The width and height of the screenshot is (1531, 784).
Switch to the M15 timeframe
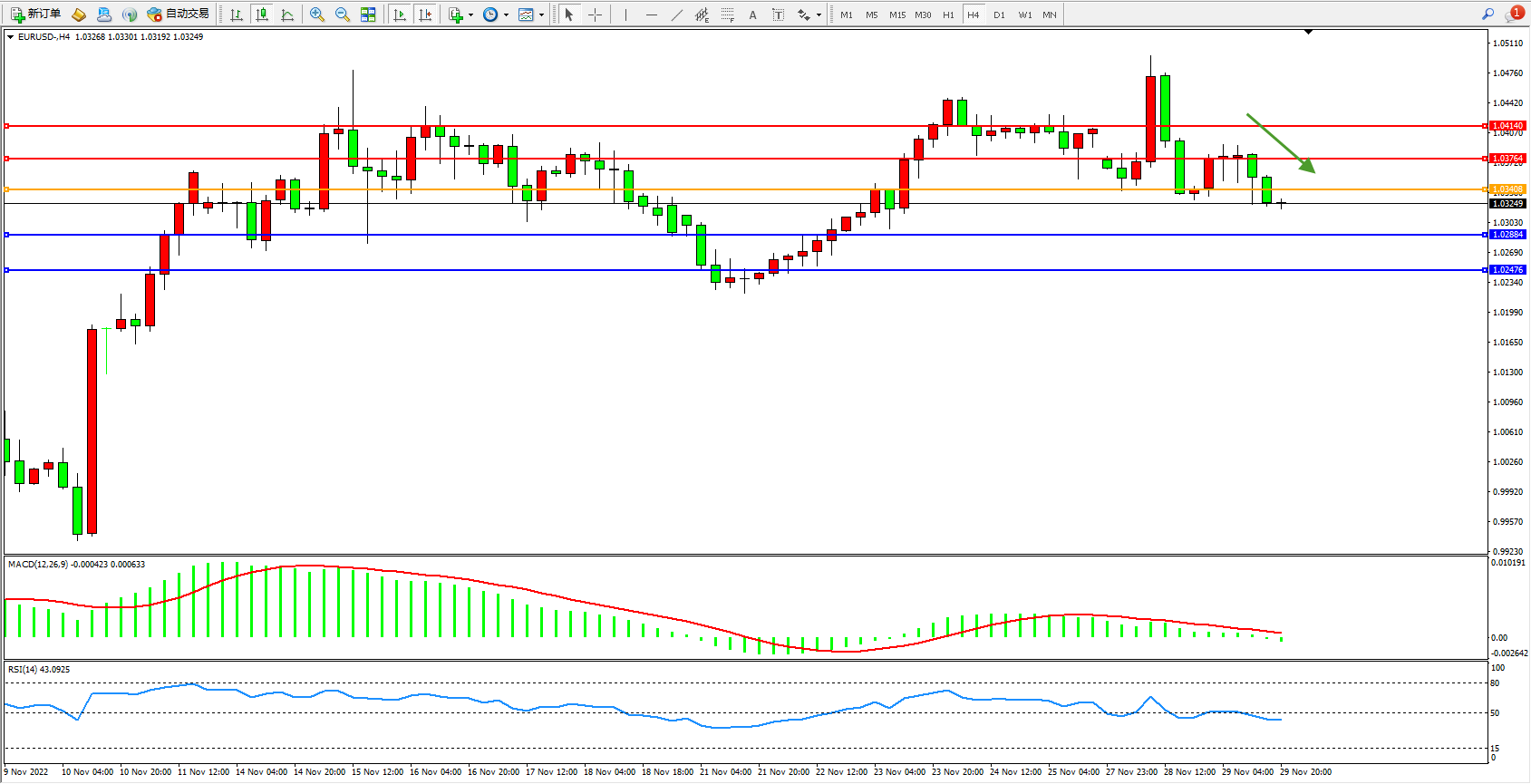pyautogui.click(x=896, y=15)
